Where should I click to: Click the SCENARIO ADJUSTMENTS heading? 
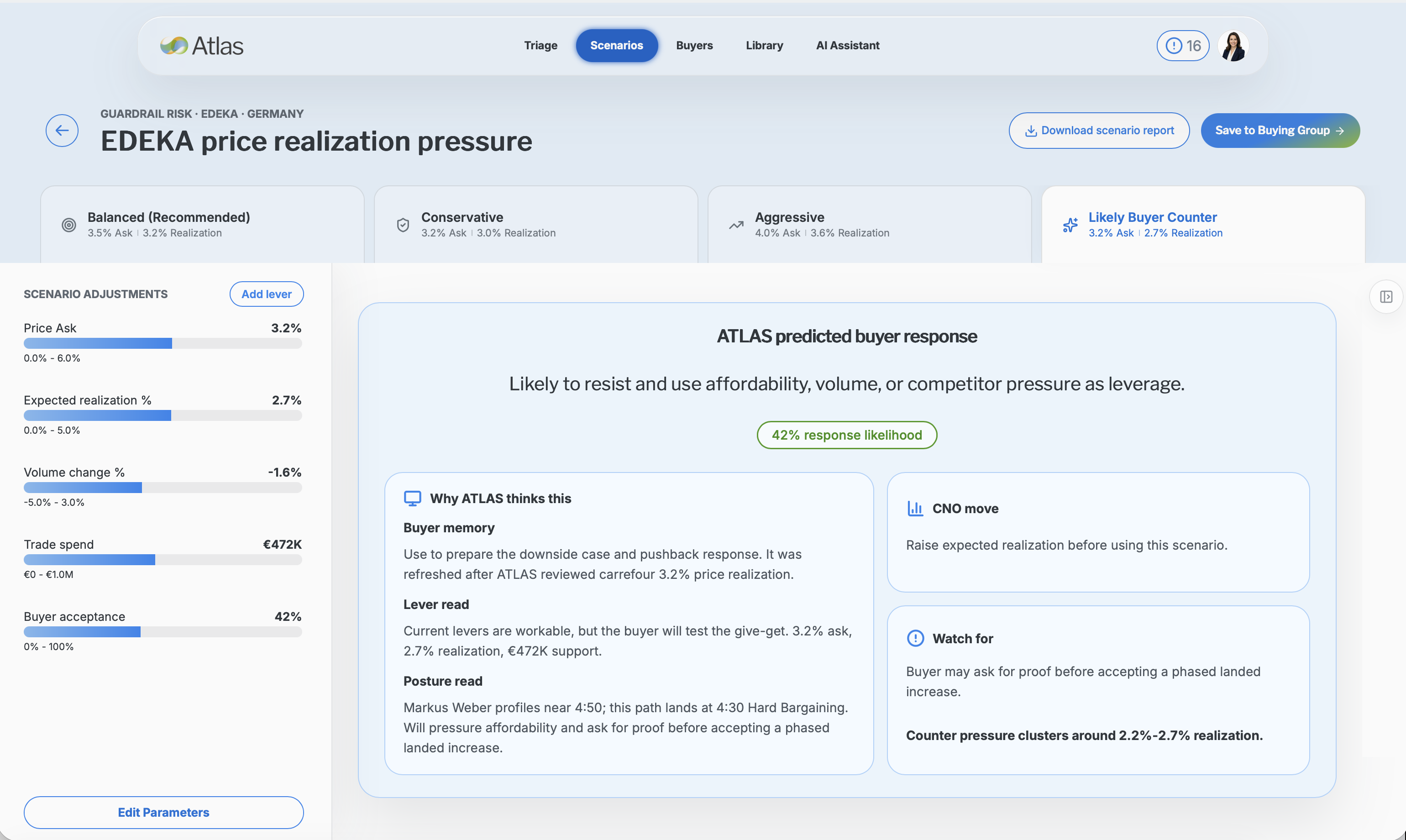pos(96,294)
